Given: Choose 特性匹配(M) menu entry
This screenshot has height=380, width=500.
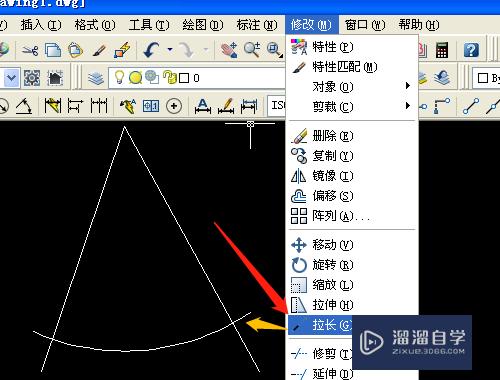Looking at the screenshot, I should click(x=352, y=67).
